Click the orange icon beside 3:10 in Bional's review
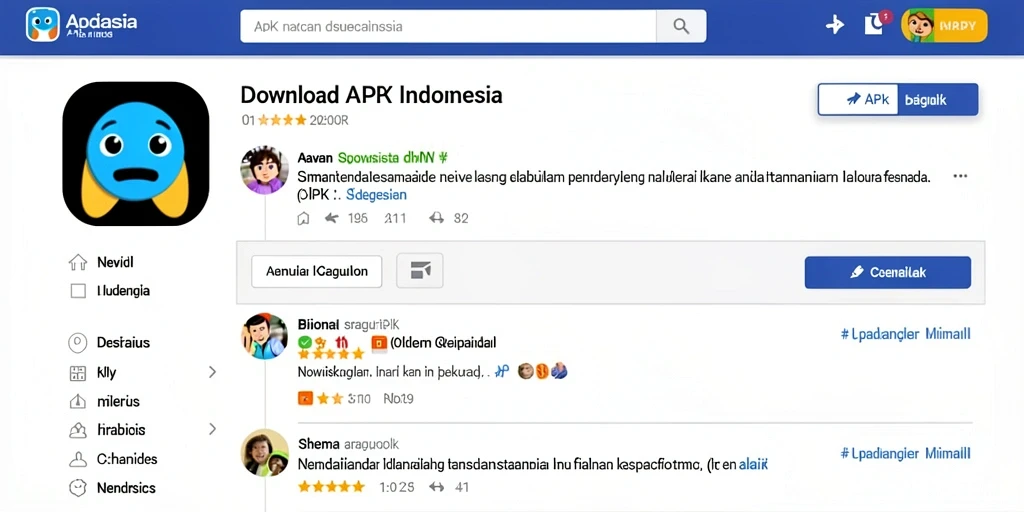 [x=305, y=398]
